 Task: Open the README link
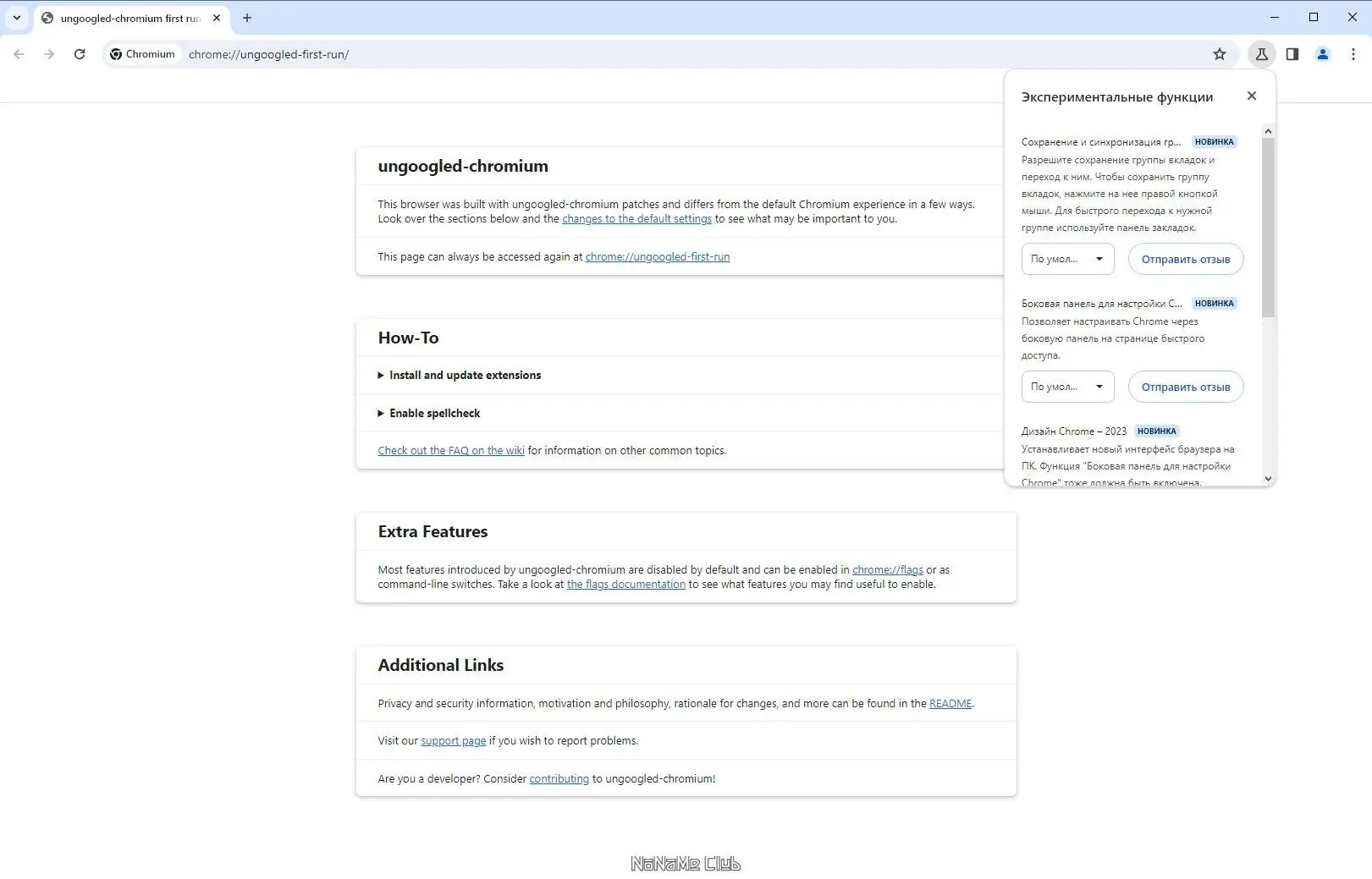[x=950, y=703]
